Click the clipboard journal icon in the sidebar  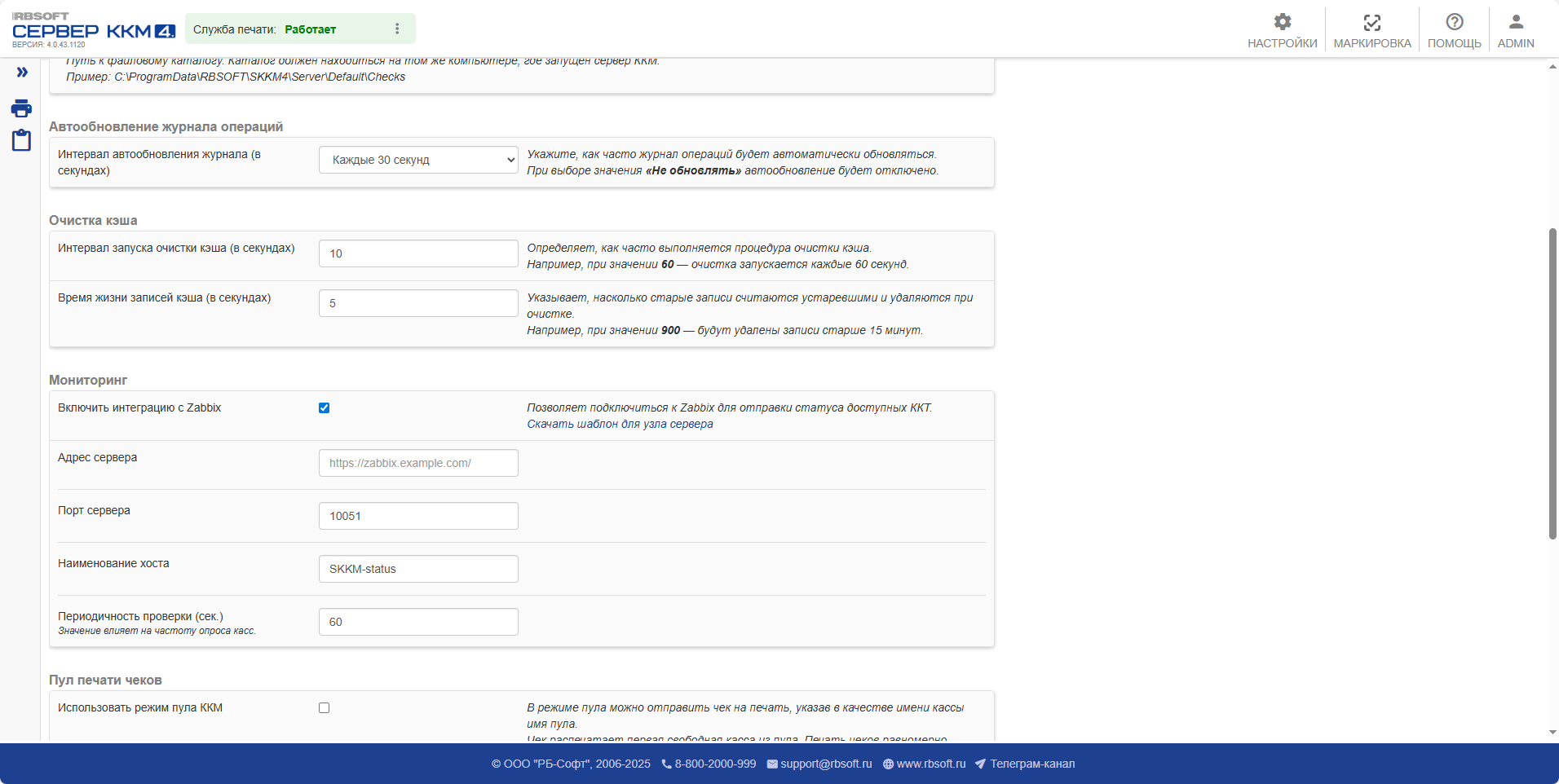21,140
